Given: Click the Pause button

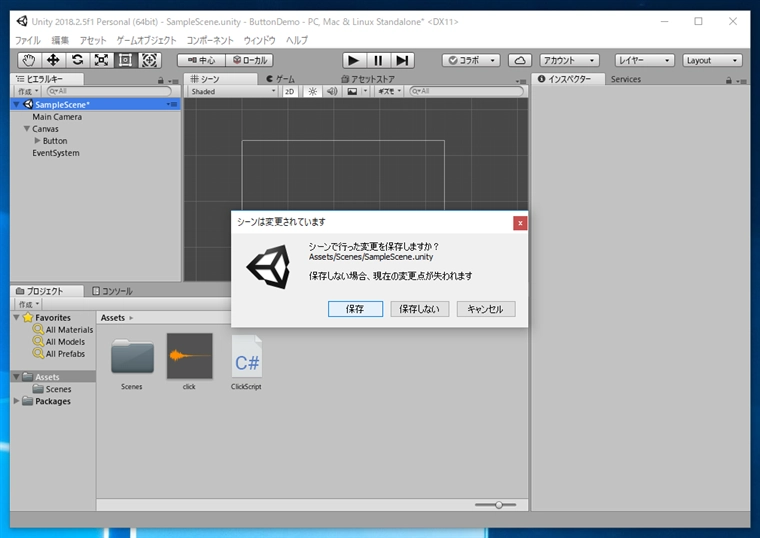Looking at the screenshot, I should 378,60.
